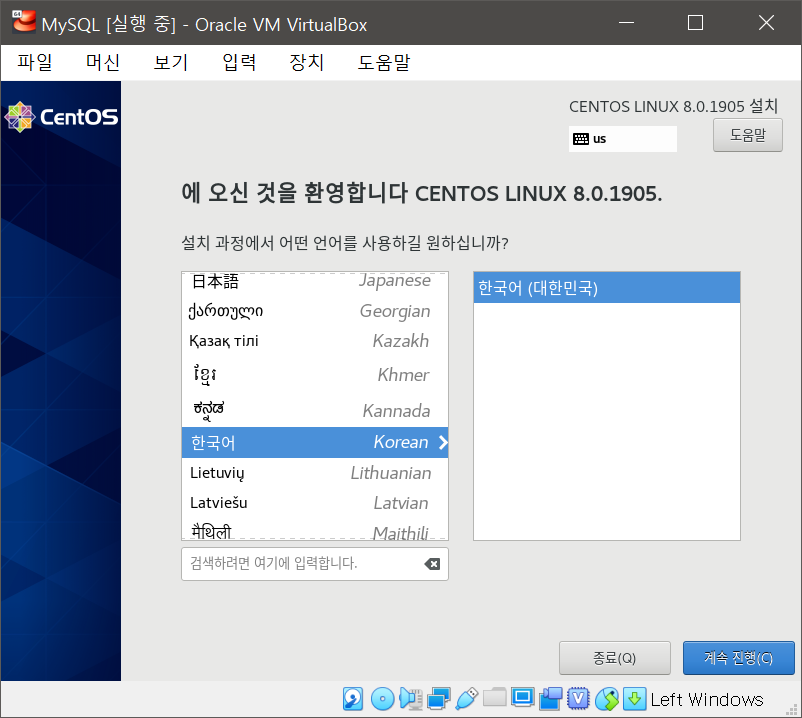Click the 계속 진행(C) continue button
802x718 pixels.
coord(738,658)
